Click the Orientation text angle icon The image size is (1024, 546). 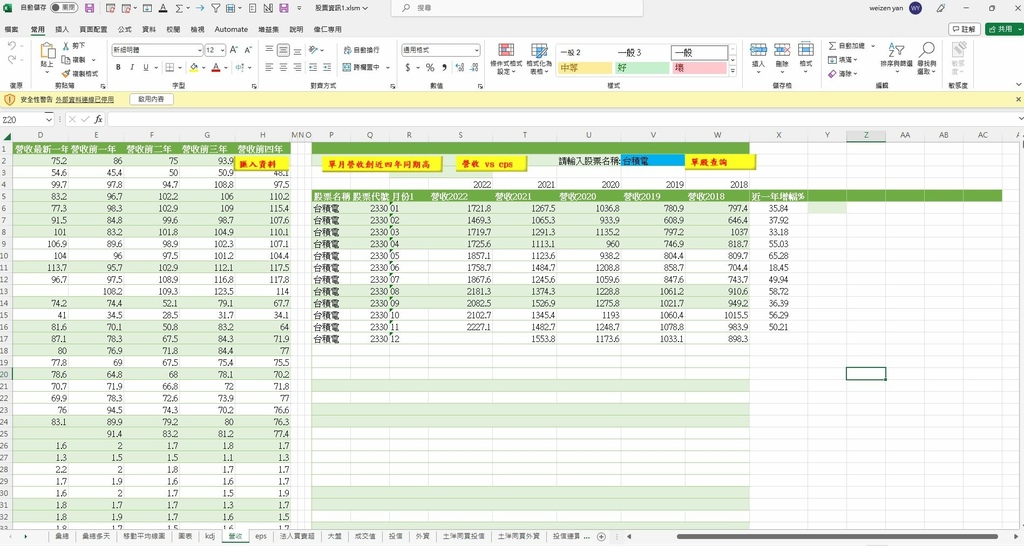point(313,50)
